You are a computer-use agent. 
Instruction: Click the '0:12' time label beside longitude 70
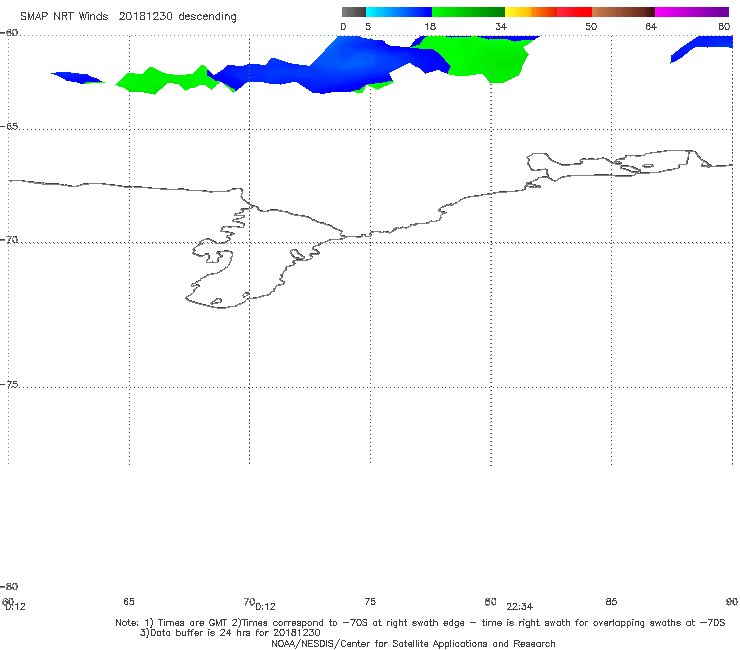point(265,607)
